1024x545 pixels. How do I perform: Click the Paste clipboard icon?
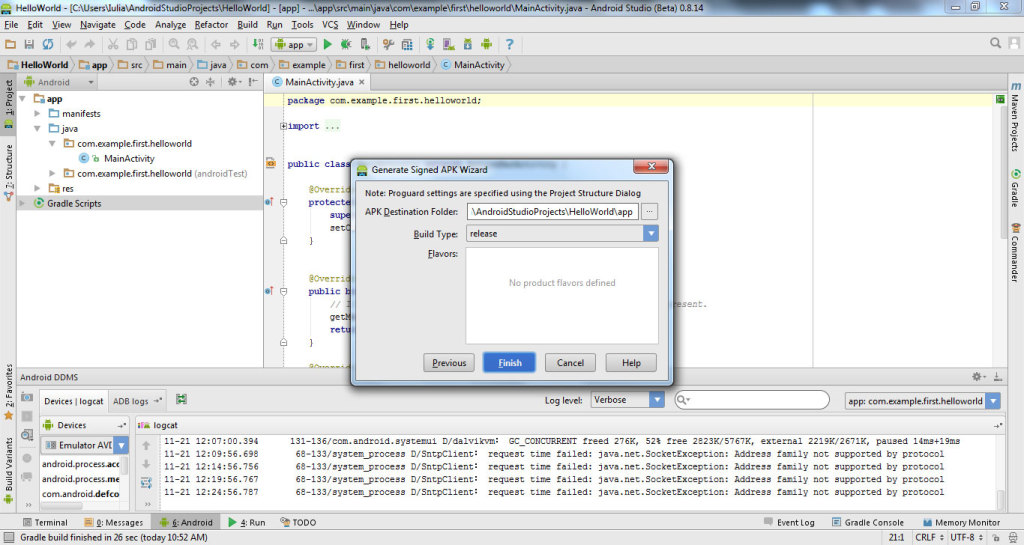(150, 44)
